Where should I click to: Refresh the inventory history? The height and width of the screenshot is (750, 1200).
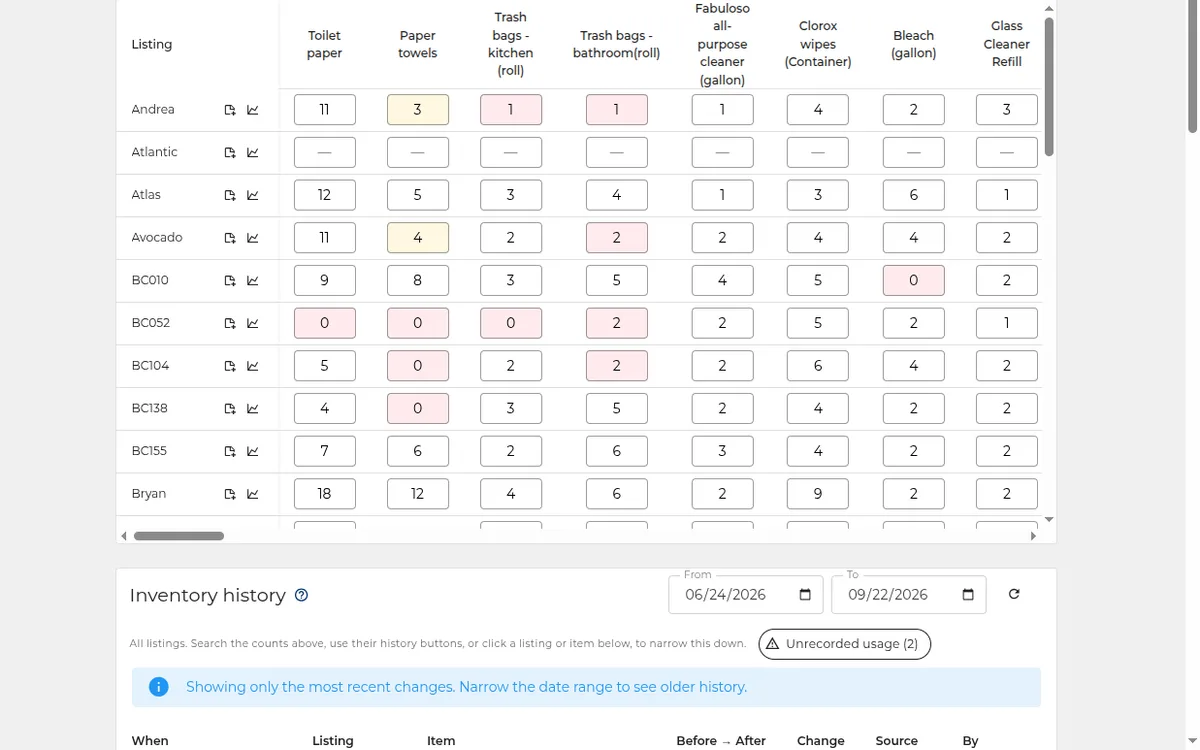(1014, 594)
